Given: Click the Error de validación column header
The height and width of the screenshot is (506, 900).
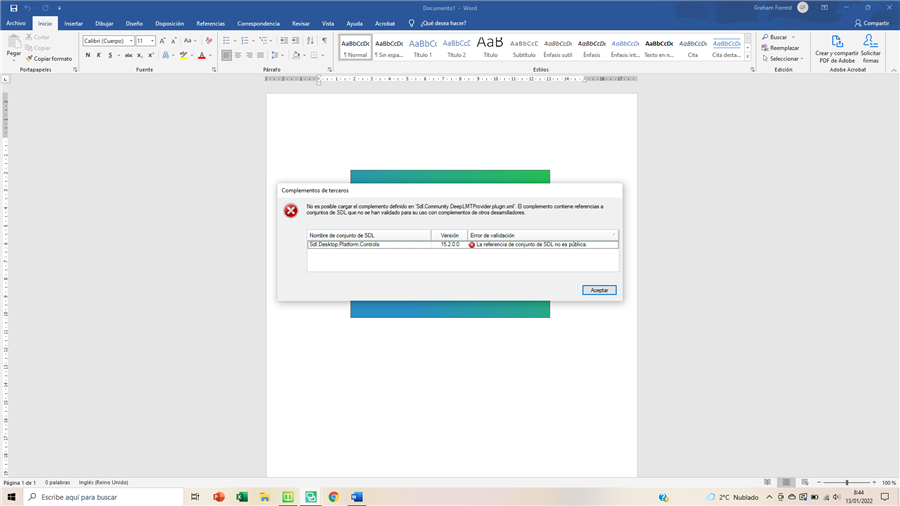Looking at the screenshot, I should coord(543,235).
